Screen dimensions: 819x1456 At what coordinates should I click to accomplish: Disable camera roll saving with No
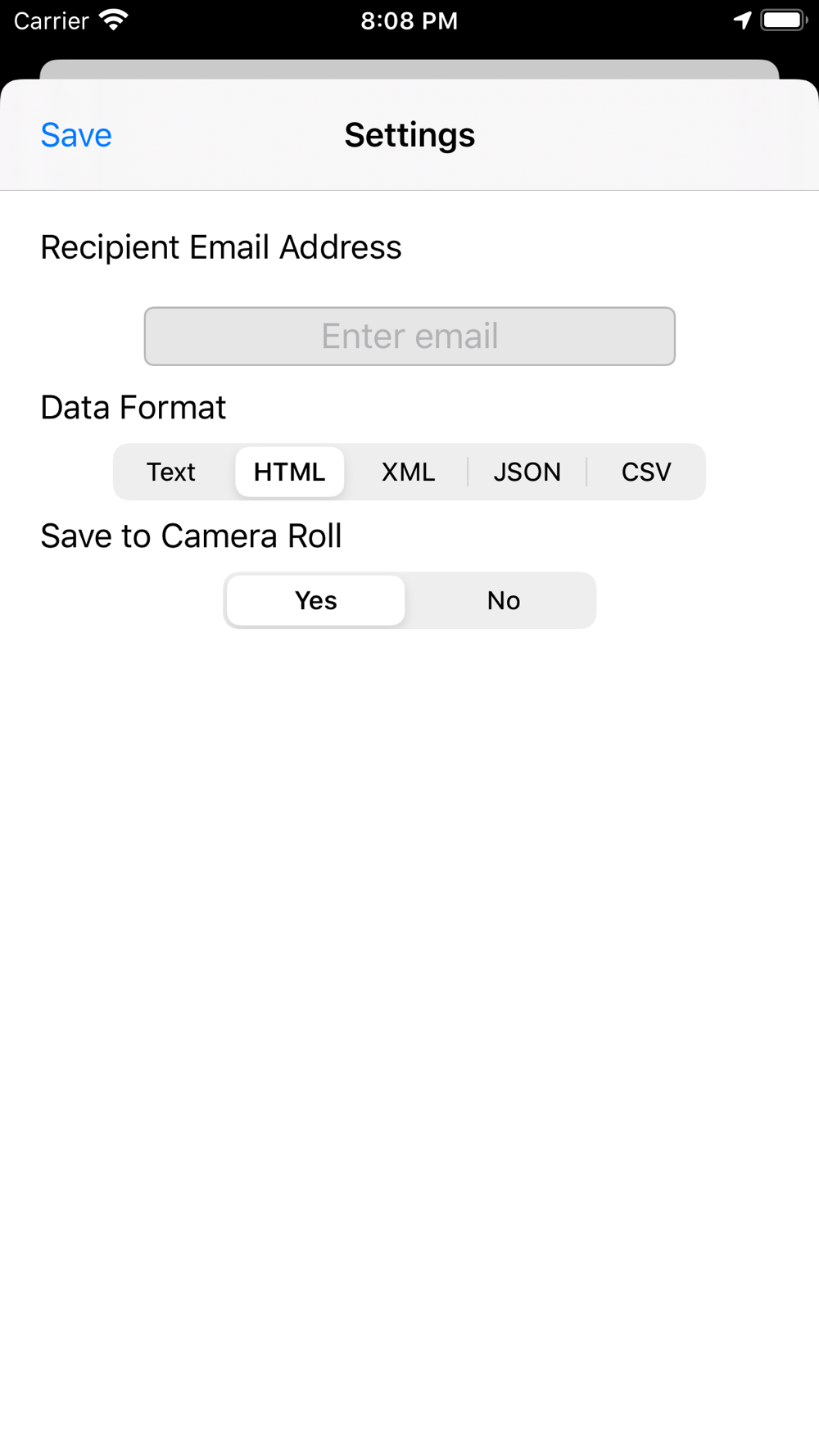(503, 600)
